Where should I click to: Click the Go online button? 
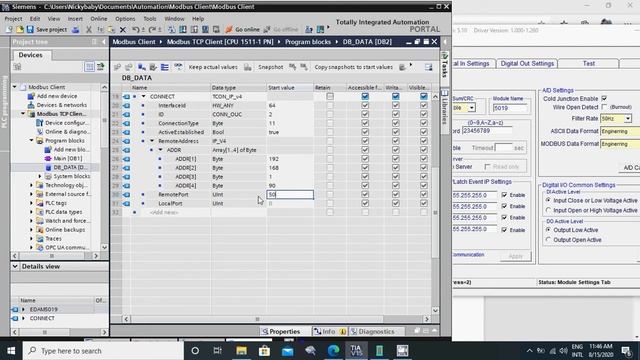click(x=242, y=29)
